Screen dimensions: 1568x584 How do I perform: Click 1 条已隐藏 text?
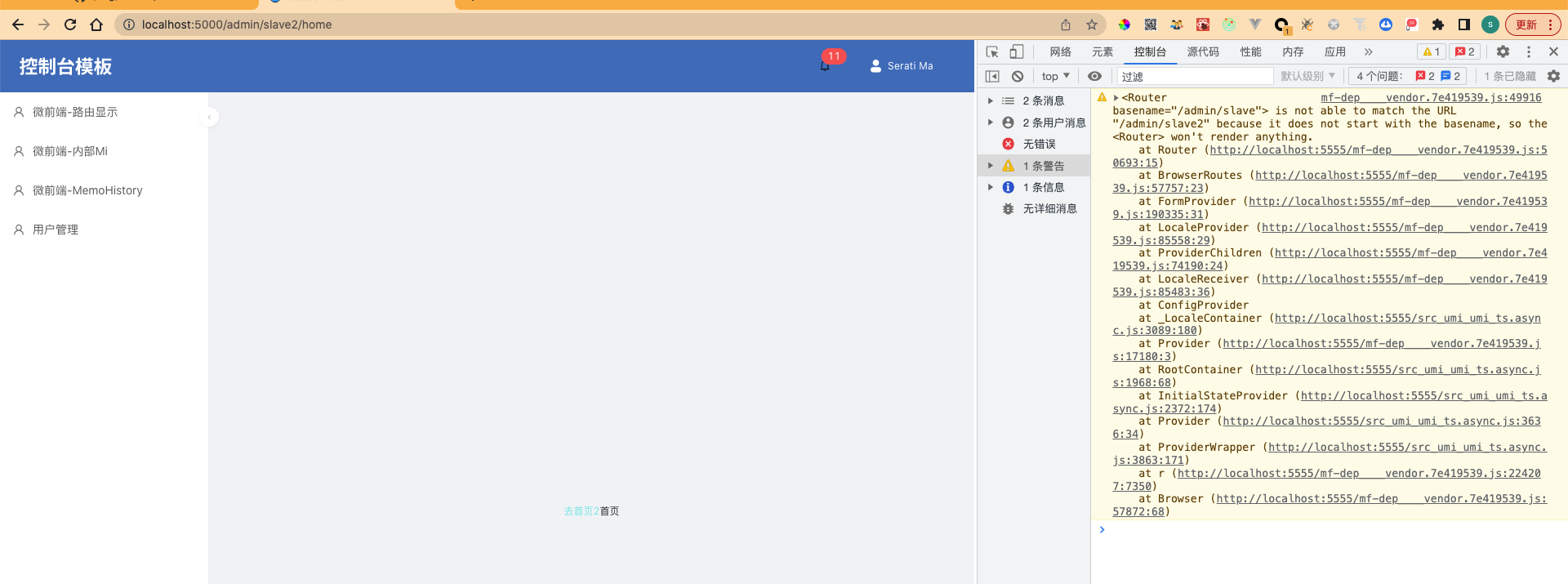[x=1510, y=76]
